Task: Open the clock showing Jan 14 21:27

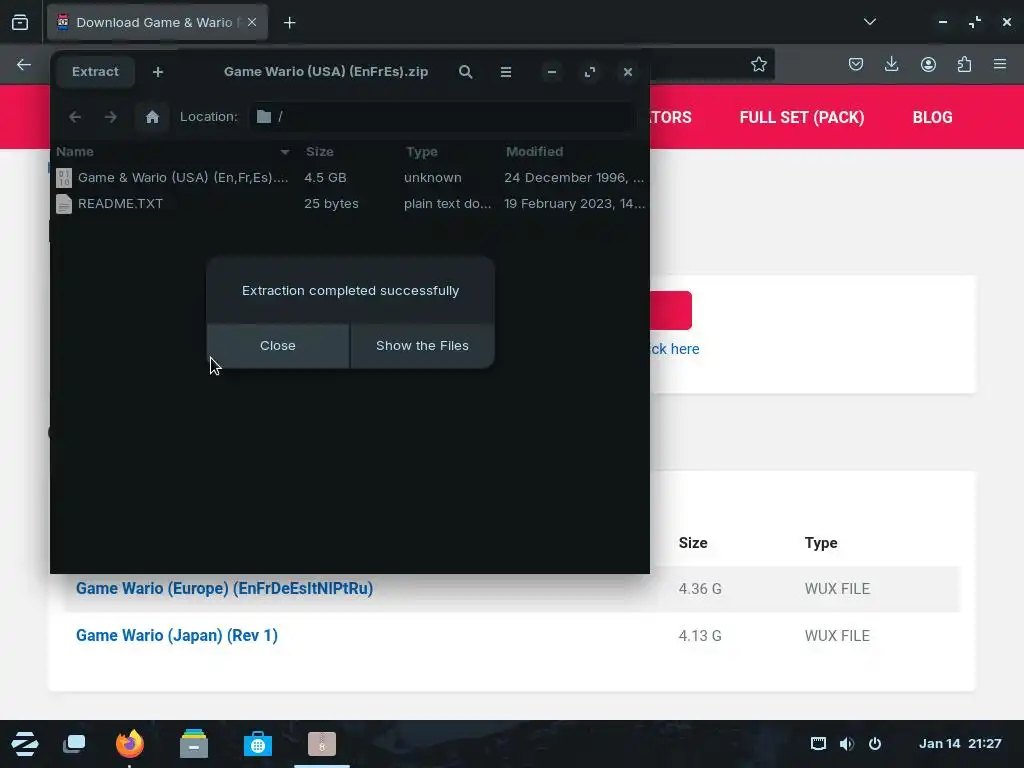Action: tap(960, 743)
